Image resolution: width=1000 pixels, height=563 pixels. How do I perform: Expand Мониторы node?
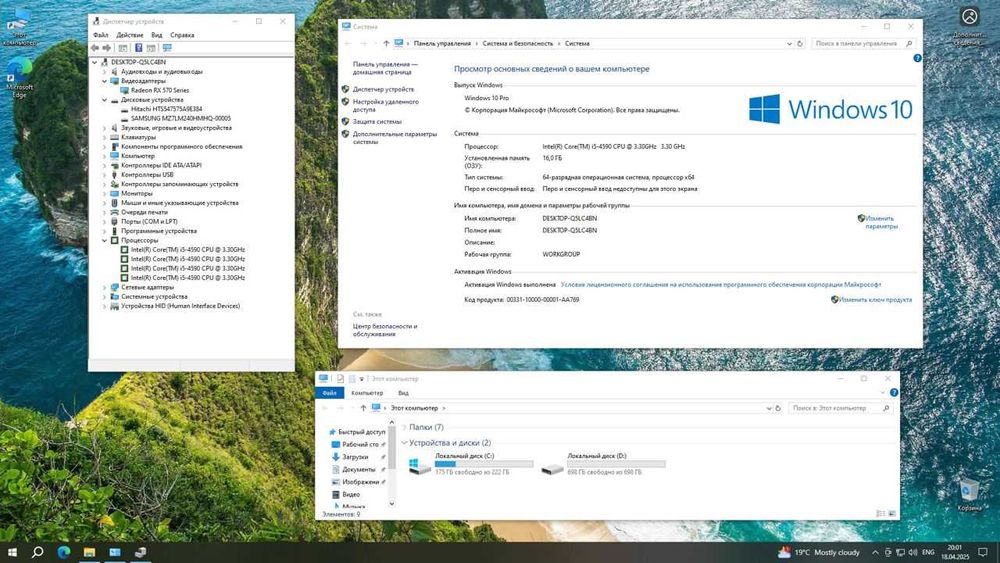coord(105,193)
